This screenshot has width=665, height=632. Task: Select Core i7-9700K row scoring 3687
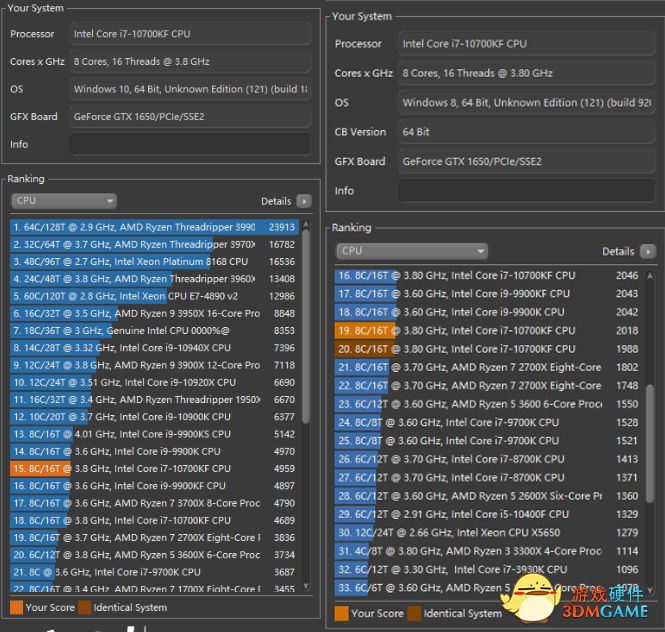click(x=154, y=572)
